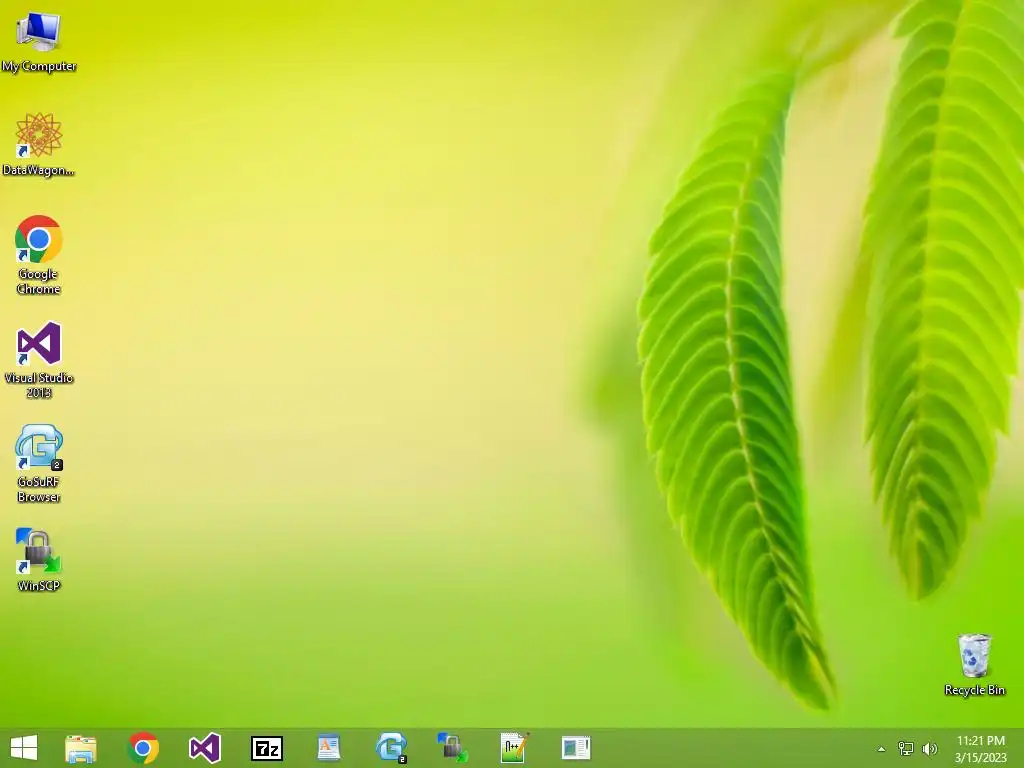The height and width of the screenshot is (768, 1024).
Task: Show hidden system tray icons
Action: pos(881,749)
